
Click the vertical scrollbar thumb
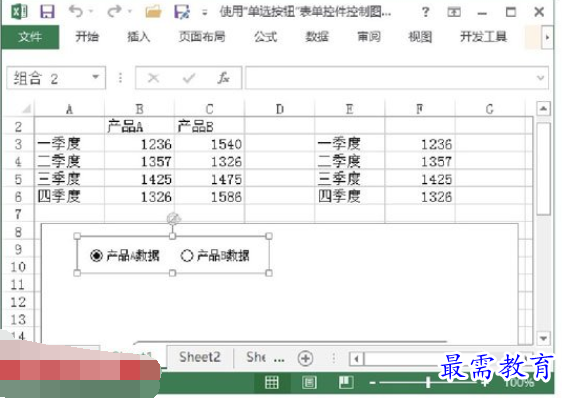point(544,169)
